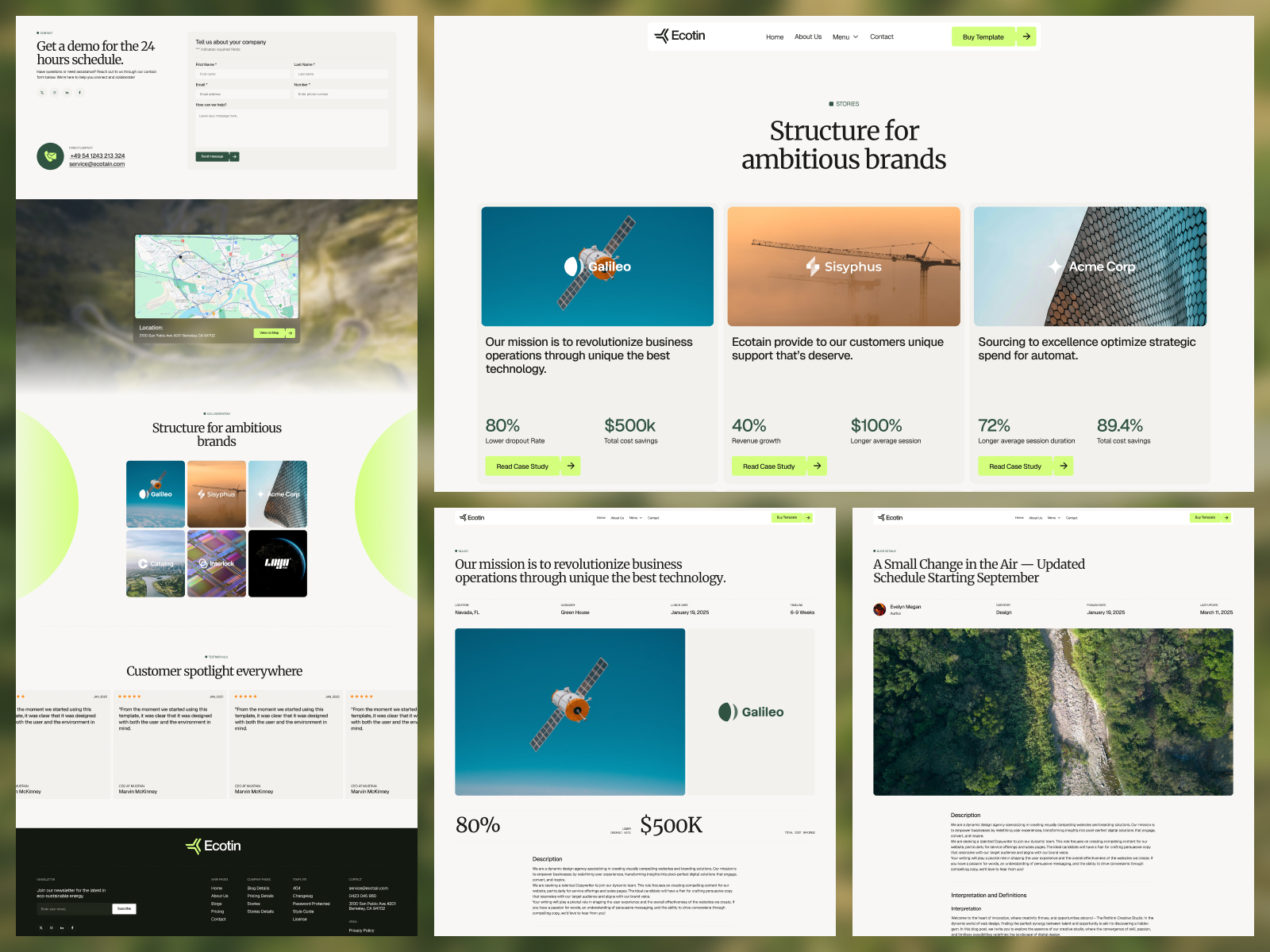Open the small Sisyphus tile in the brands grid
Viewport: 1270px width, 952px height.
click(x=217, y=493)
